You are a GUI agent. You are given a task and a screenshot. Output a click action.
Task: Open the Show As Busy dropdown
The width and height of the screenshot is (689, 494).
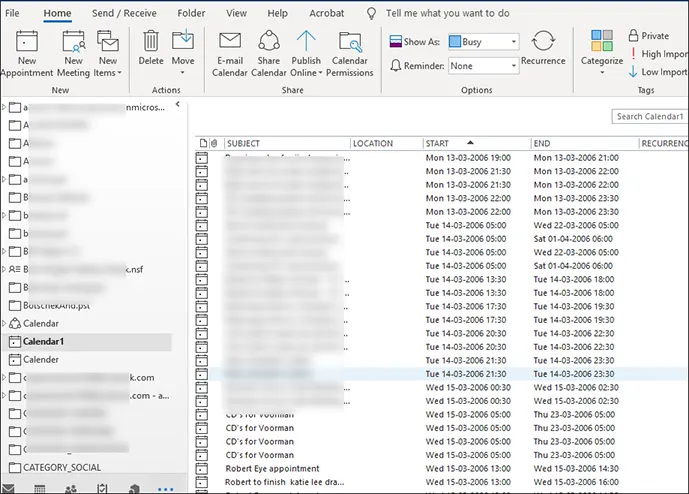click(x=483, y=42)
